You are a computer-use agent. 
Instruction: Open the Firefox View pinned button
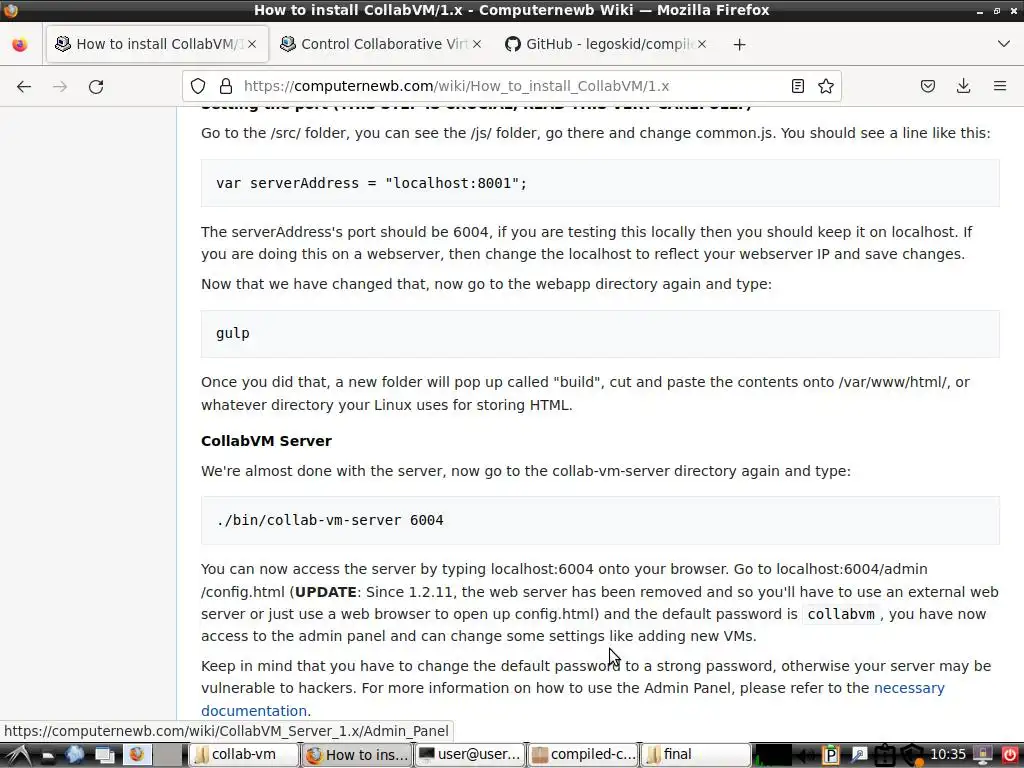[20, 44]
